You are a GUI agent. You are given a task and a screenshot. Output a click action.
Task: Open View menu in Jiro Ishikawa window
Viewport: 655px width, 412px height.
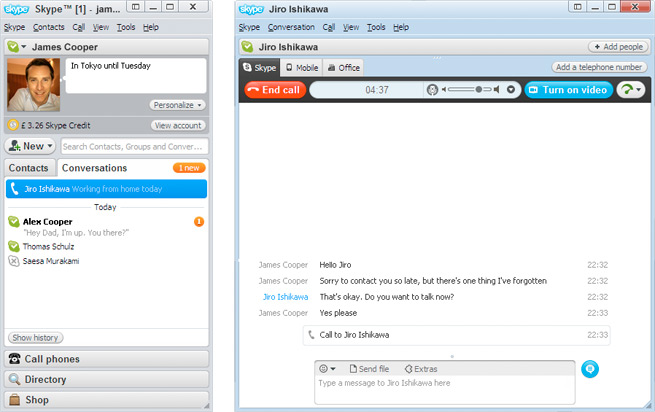pyautogui.click(x=351, y=27)
